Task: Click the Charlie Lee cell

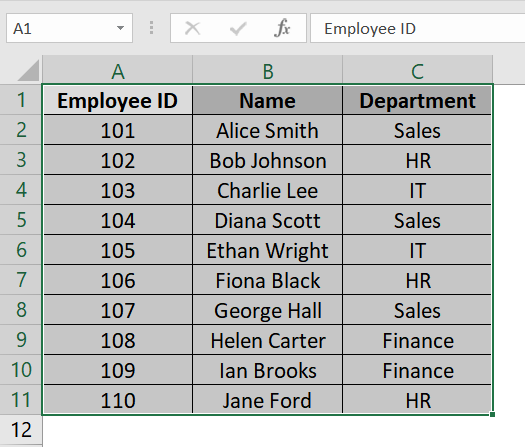Action: (x=268, y=190)
